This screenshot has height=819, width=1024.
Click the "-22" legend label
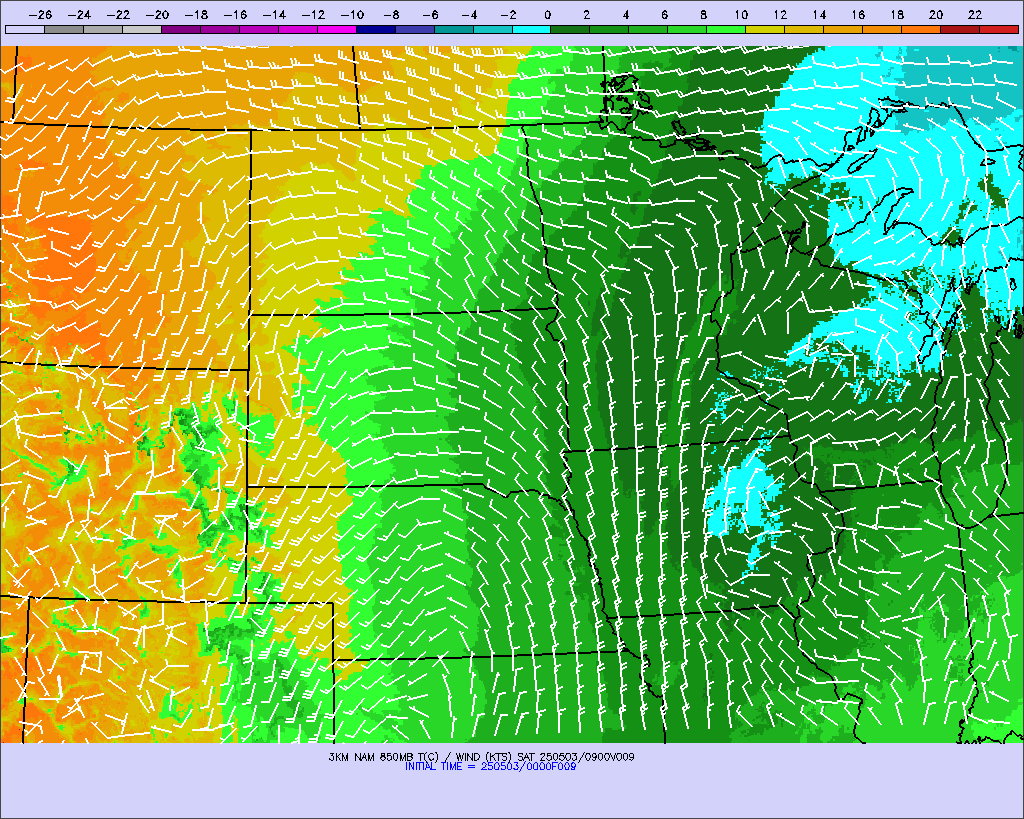[x=119, y=15]
